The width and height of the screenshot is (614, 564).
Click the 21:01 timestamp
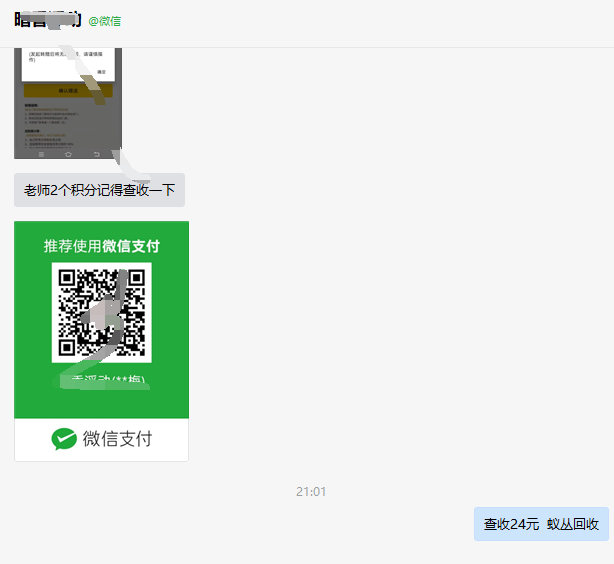(x=310, y=492)
